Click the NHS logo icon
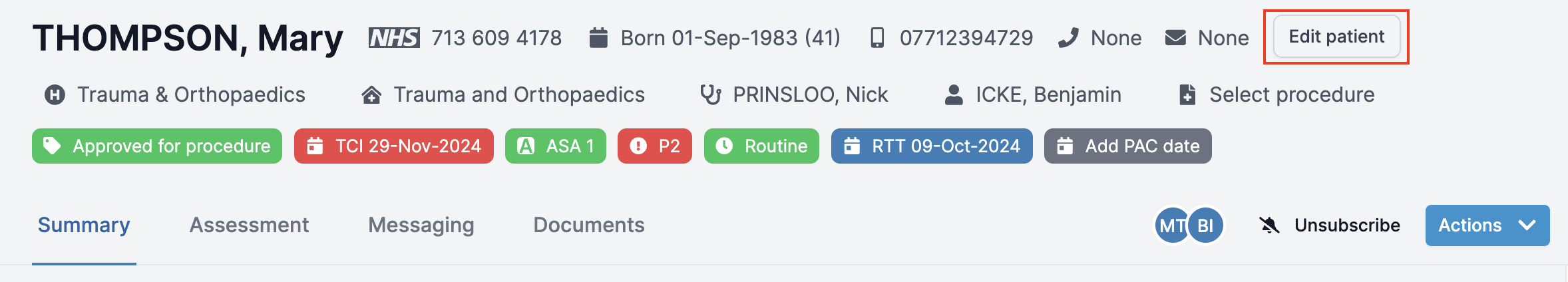The image size is (1568, 282). (394, 38)
